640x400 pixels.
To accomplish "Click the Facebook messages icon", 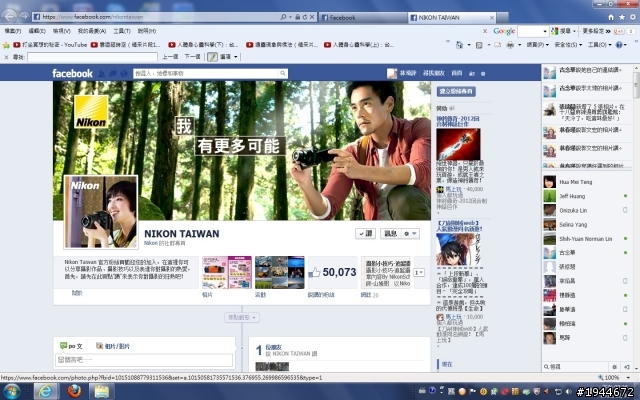I will pyautogui.click(x=113, y=73).
